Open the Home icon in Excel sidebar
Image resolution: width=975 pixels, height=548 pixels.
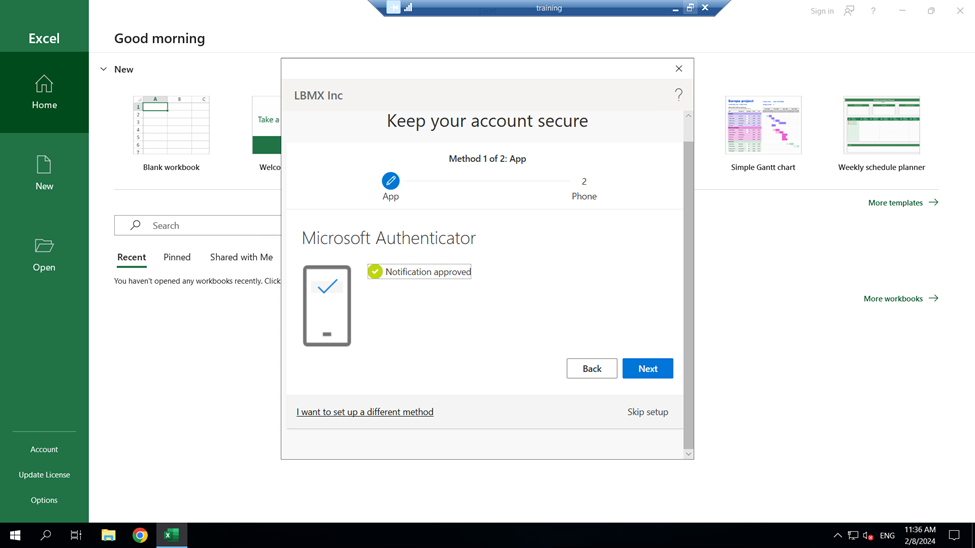point(44,91)
